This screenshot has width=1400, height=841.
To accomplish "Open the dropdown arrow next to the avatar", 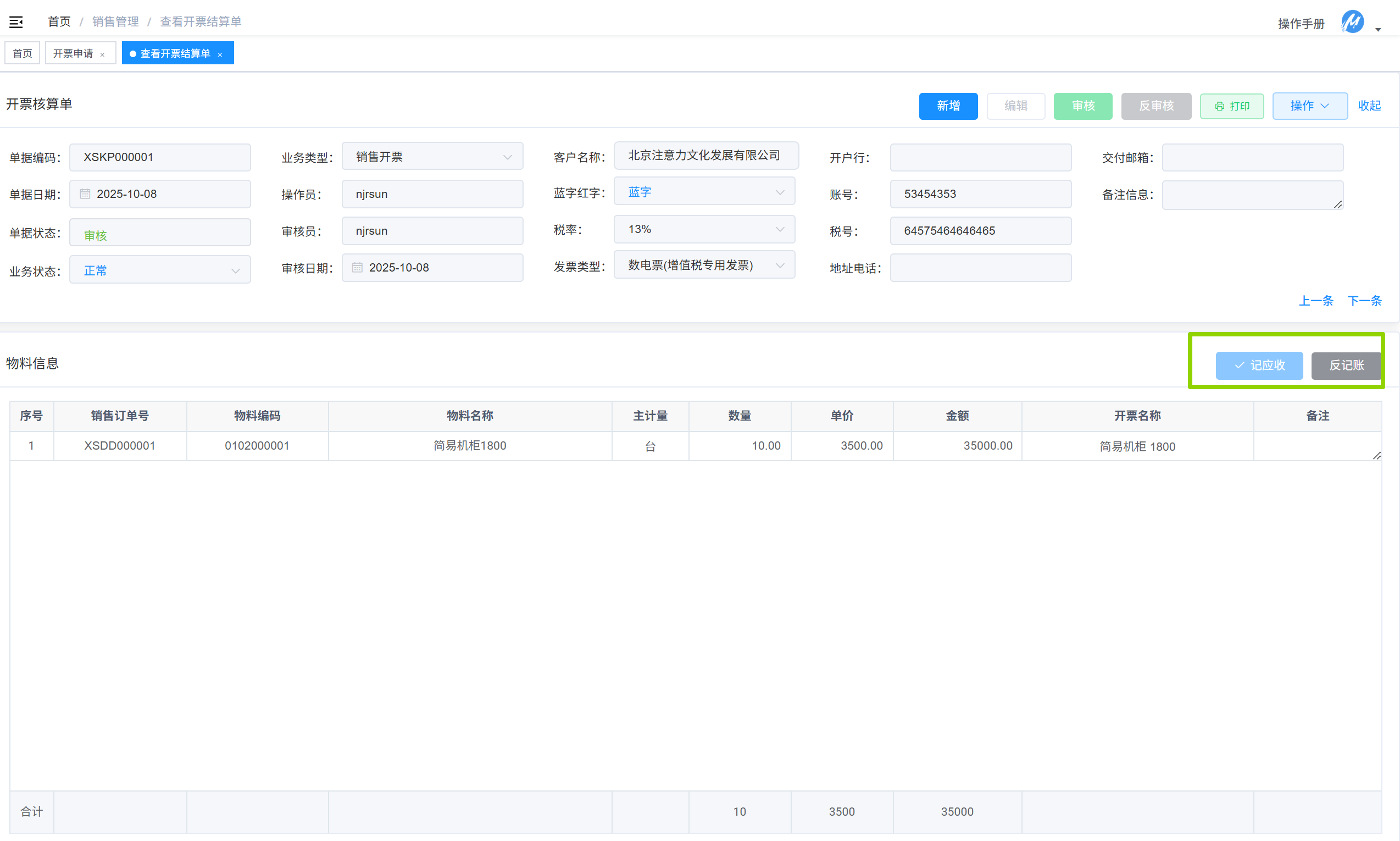I will 1377,29.
